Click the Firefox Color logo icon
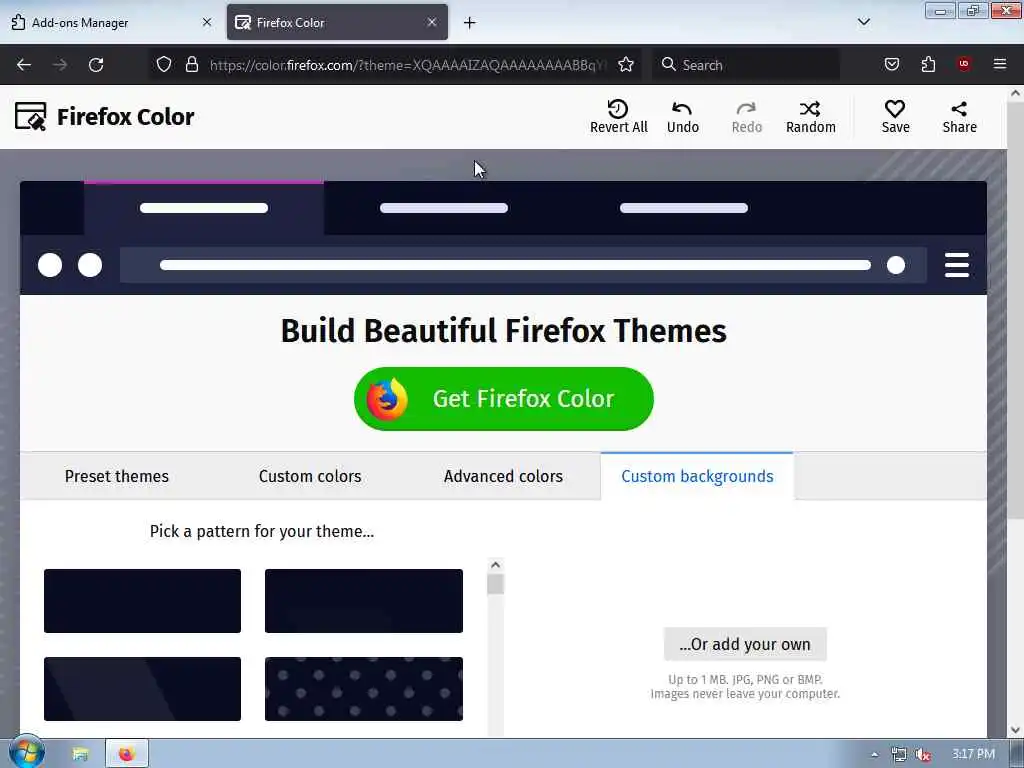 point(31,117)
